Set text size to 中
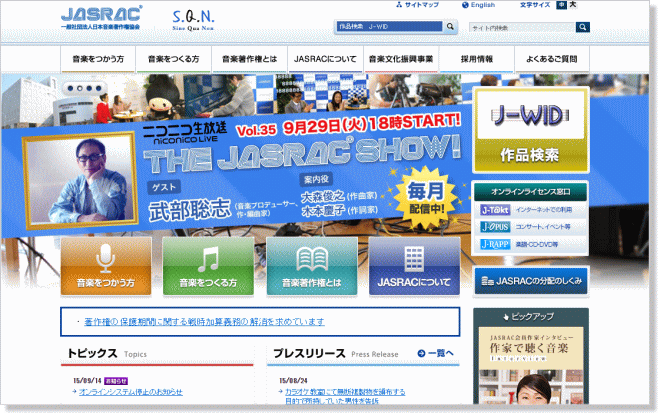This screenshot has width=658, height=413. (561, 5)
